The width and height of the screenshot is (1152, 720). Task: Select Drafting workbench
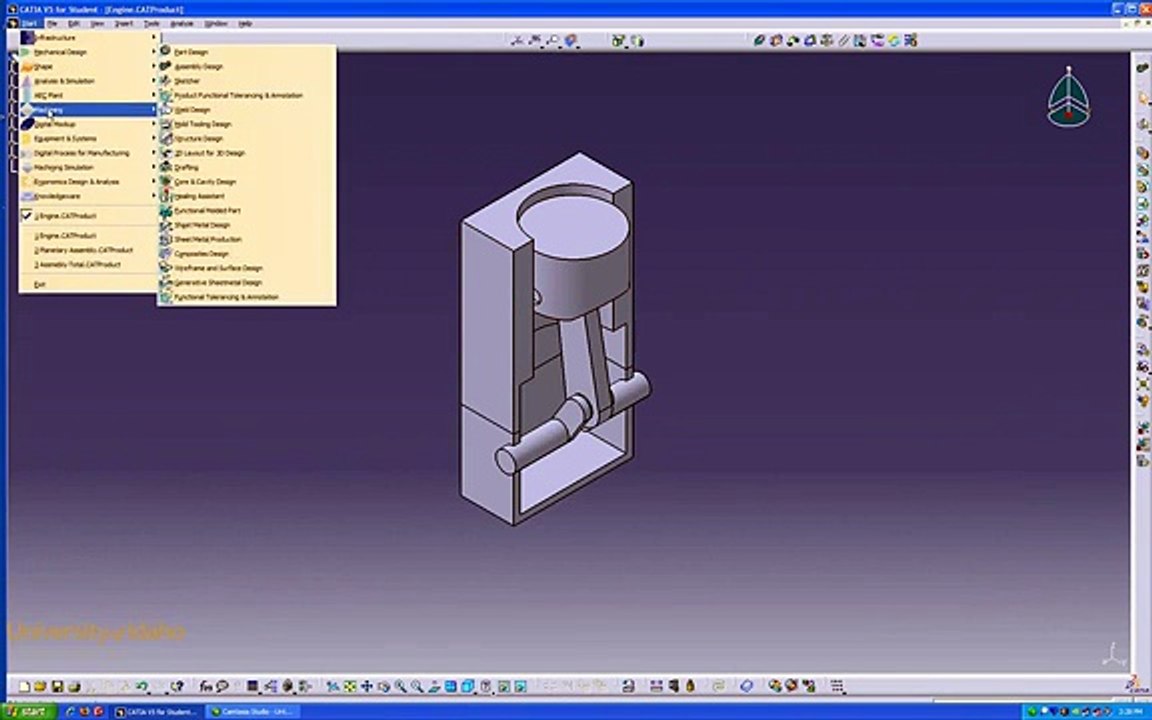tap(246, 168)
